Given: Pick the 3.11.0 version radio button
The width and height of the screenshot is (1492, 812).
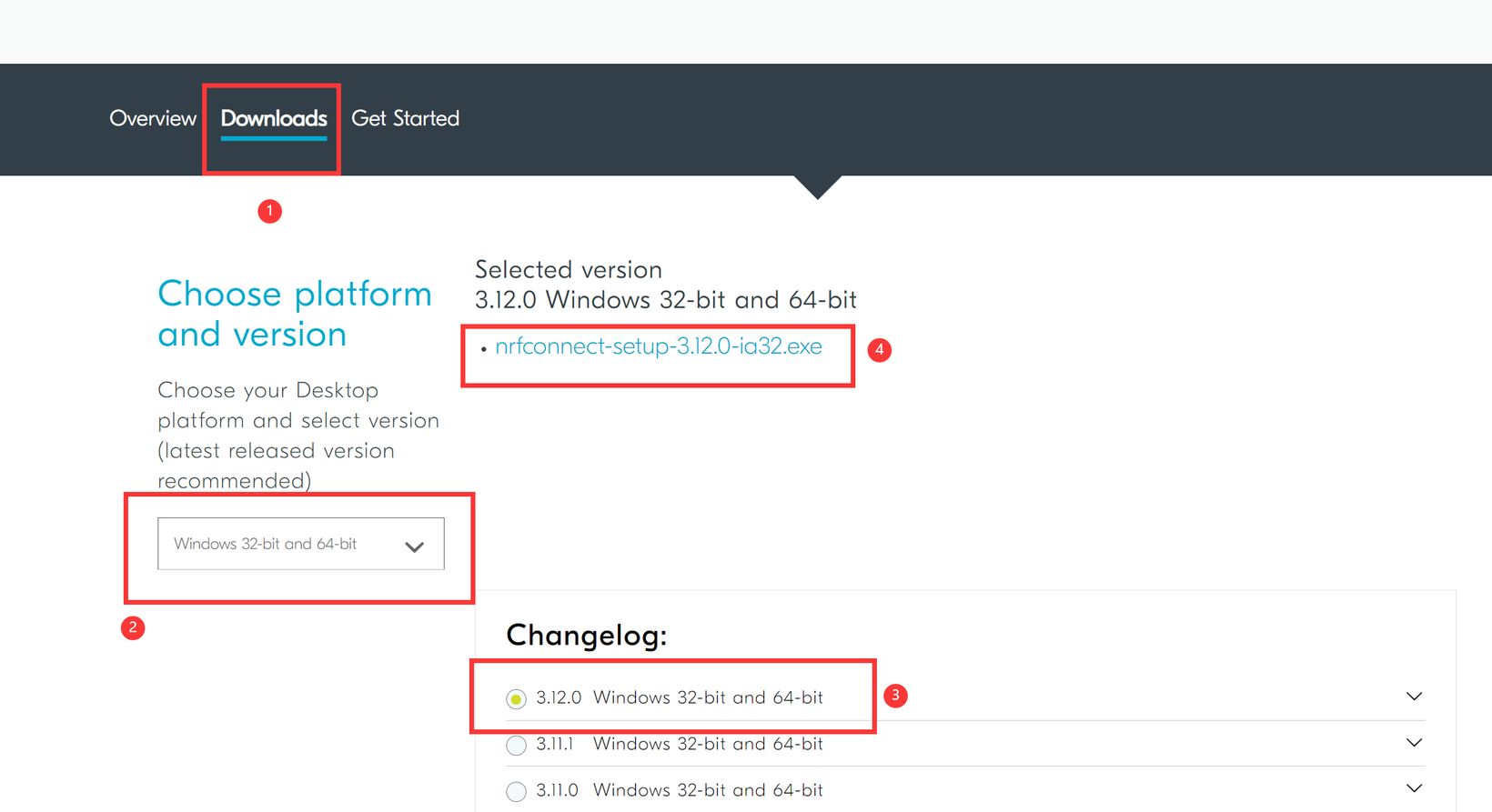Looking at the screenshot, I should click(516, 791).
